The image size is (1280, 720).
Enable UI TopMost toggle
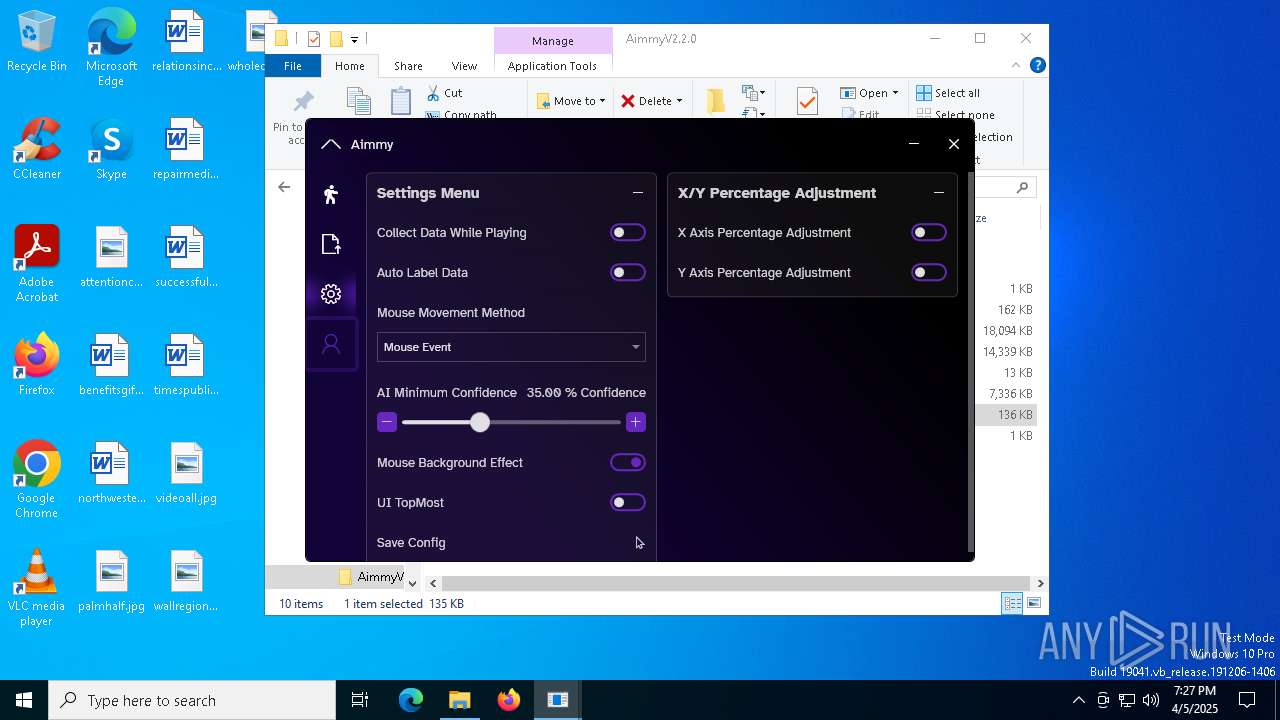[628, 502]
